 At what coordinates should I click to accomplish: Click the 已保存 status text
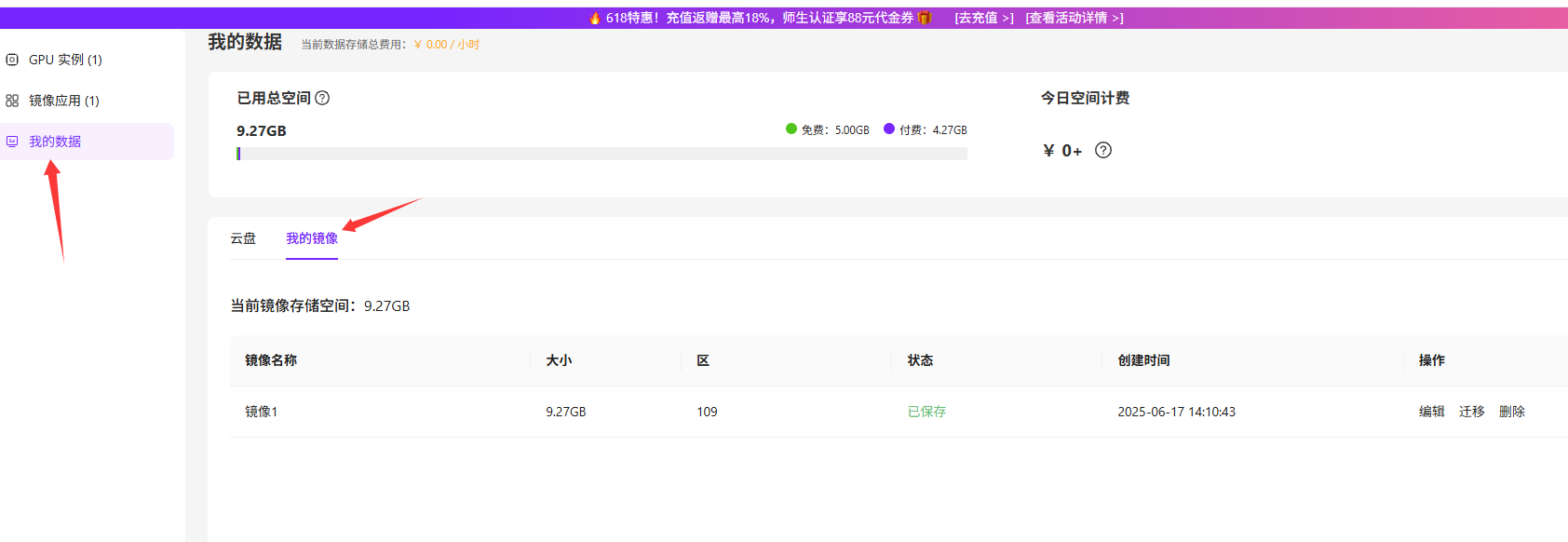926,412
